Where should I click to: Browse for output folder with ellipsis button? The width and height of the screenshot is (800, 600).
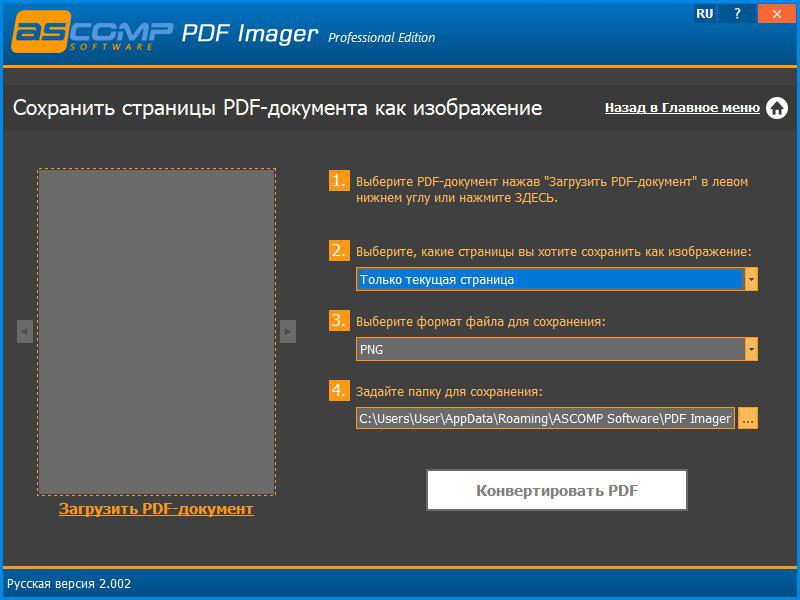click(x=748, y=418)
